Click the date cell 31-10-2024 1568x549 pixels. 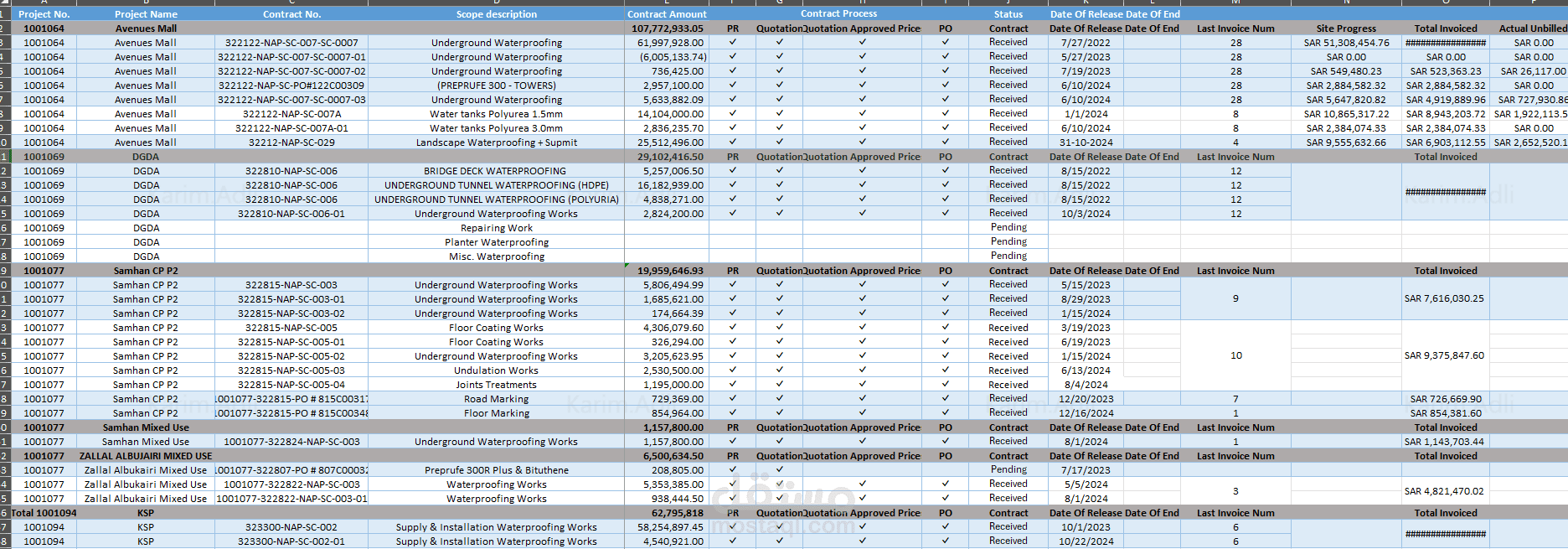(1086, 142)
